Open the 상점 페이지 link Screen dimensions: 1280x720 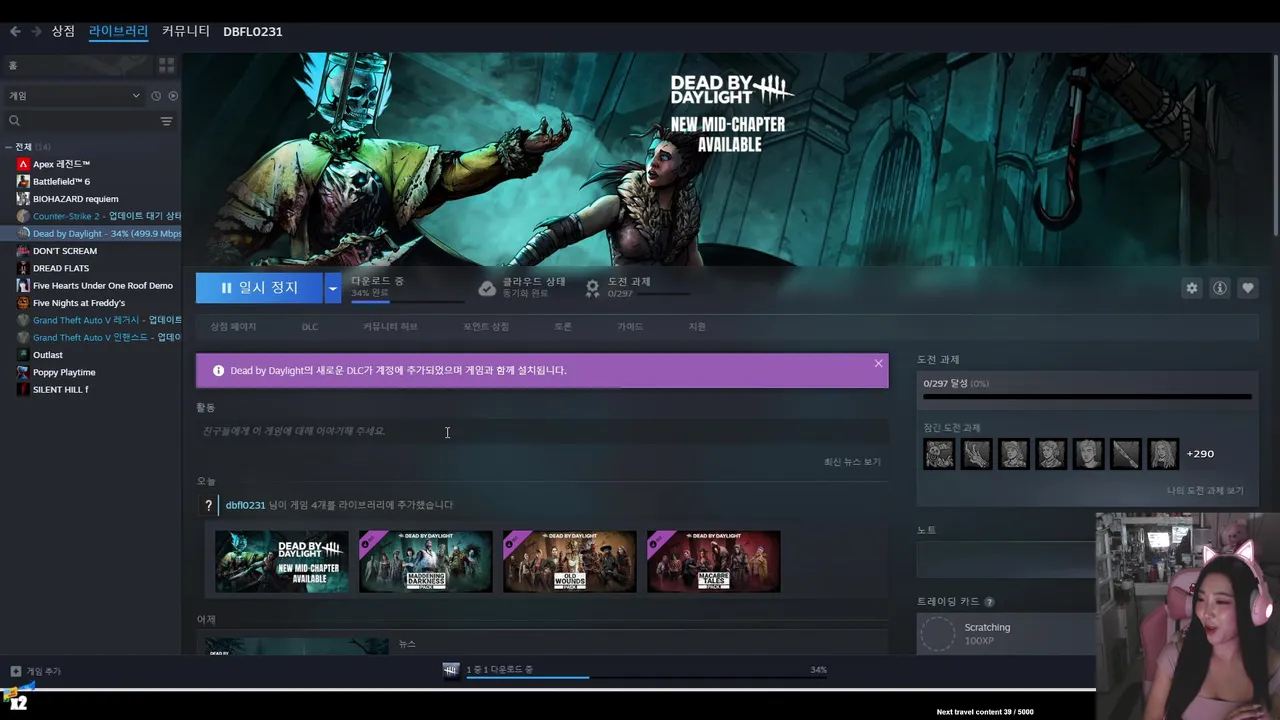(x=233, y=327)
